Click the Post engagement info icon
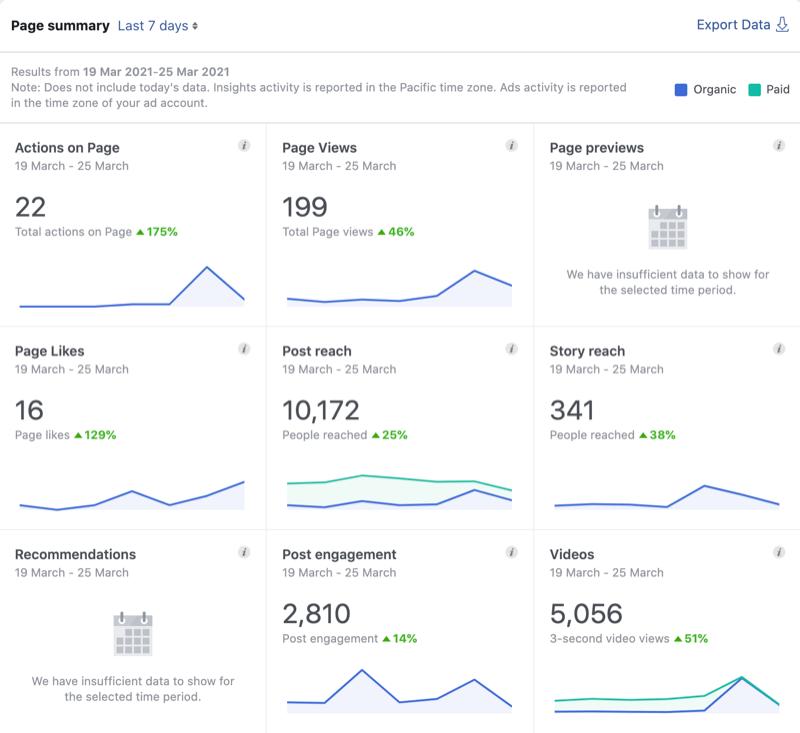Image resolution: width=800 pixels, height=733 pixels. click(x=512, y=552)
